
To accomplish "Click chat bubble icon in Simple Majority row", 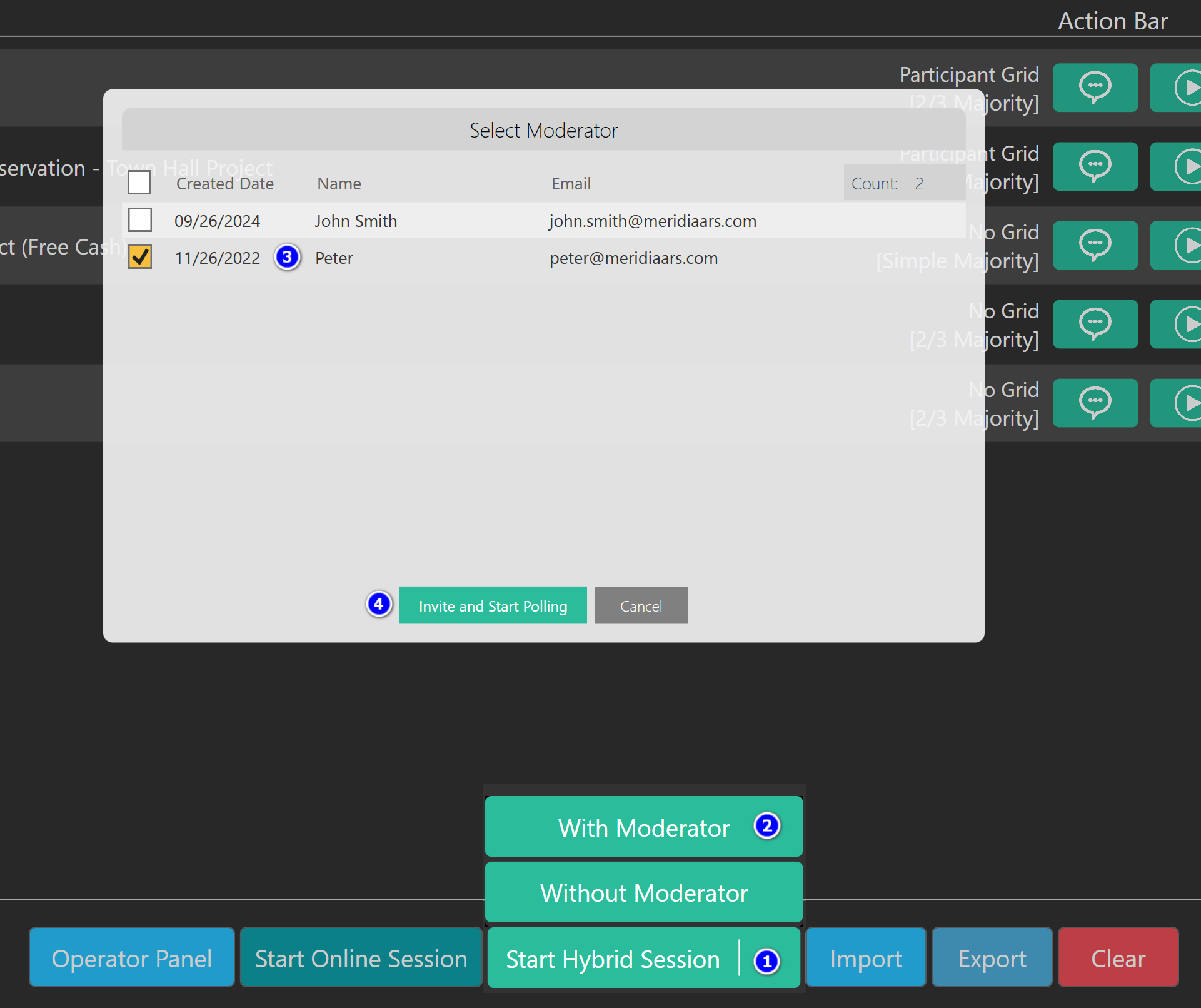I will (1095, 245).
